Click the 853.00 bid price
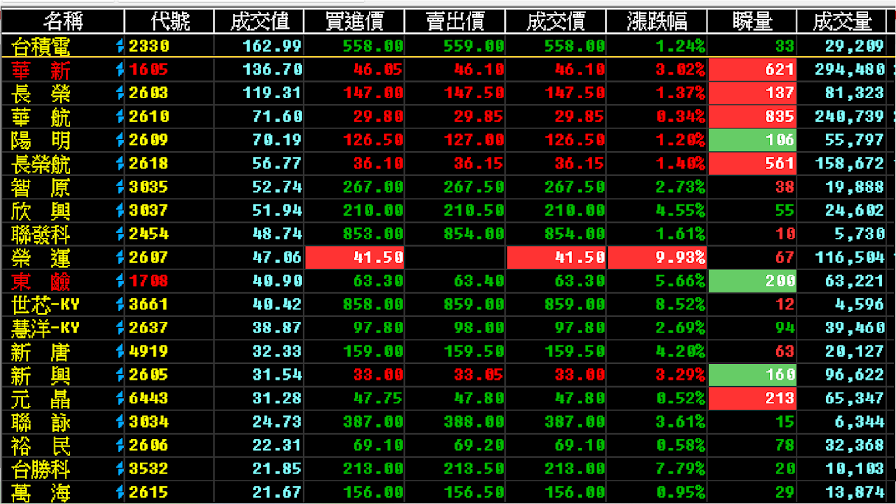Viewport: 896px width, 504px height. [373, 234]
